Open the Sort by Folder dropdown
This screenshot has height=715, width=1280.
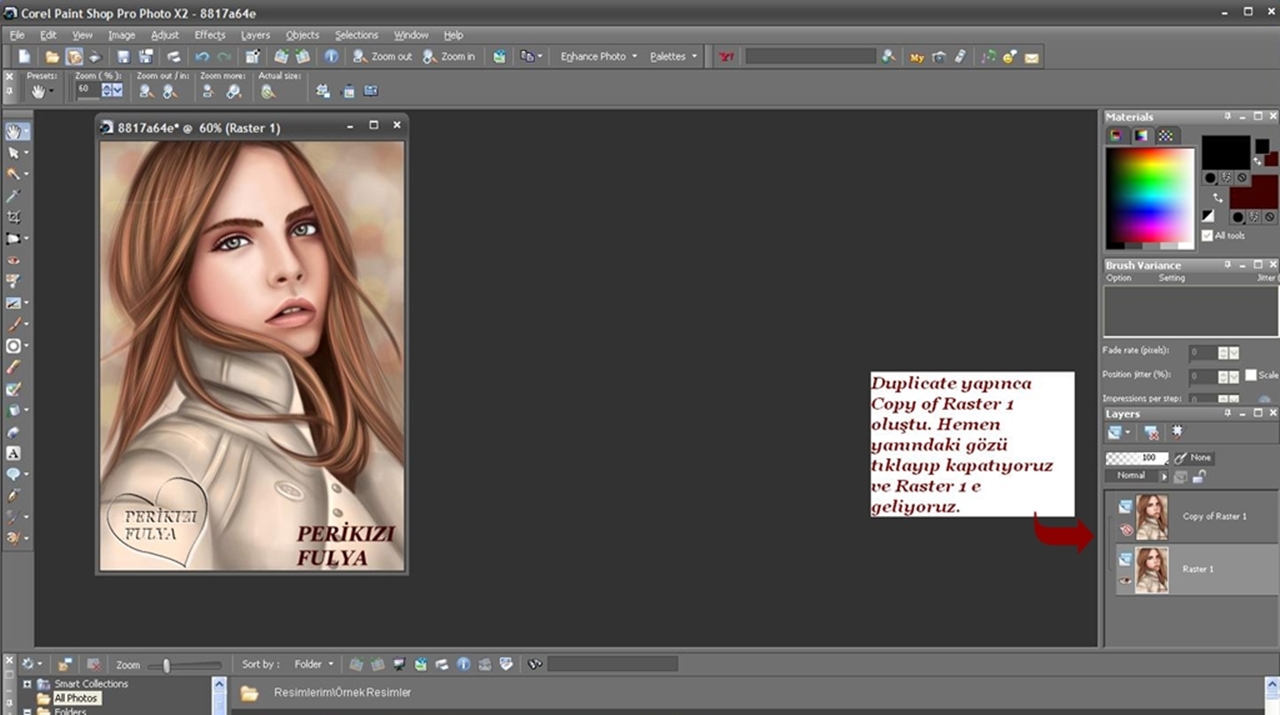pos(313,664)
